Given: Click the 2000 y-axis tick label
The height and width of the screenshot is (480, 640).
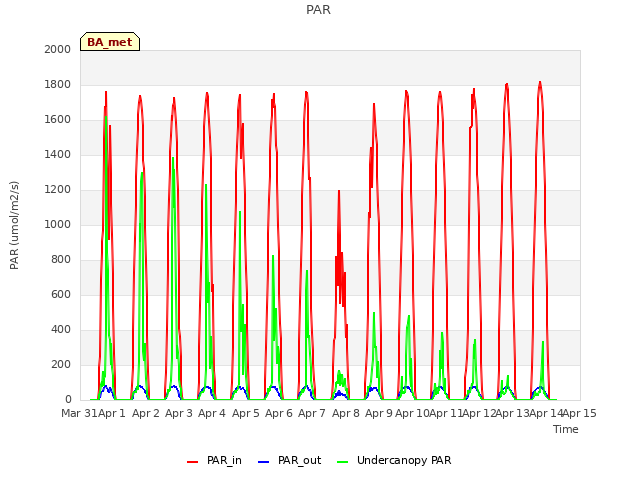Looking at the screenshot, I should click(58, 49).
